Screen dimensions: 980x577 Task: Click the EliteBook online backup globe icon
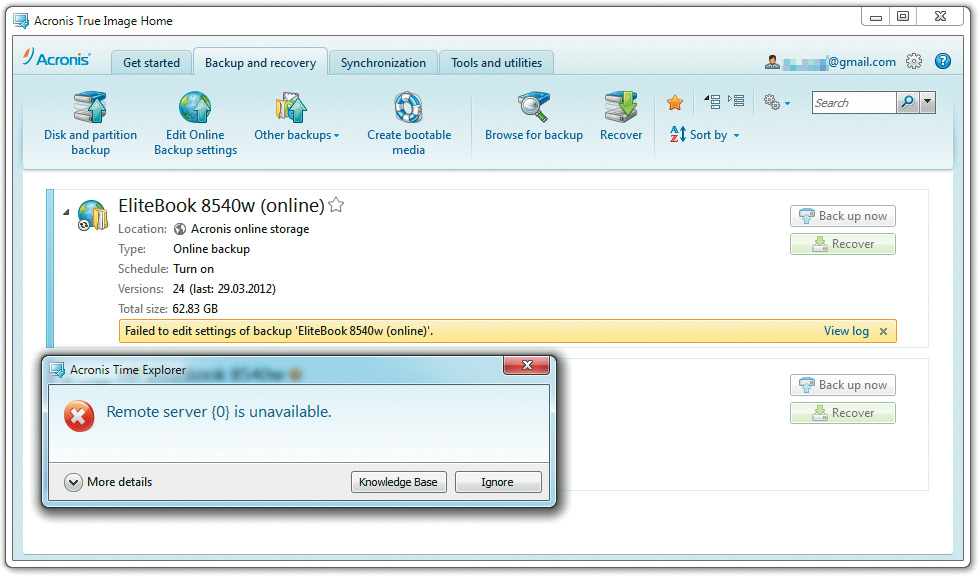pyautogui.click(x=92, y=216)
